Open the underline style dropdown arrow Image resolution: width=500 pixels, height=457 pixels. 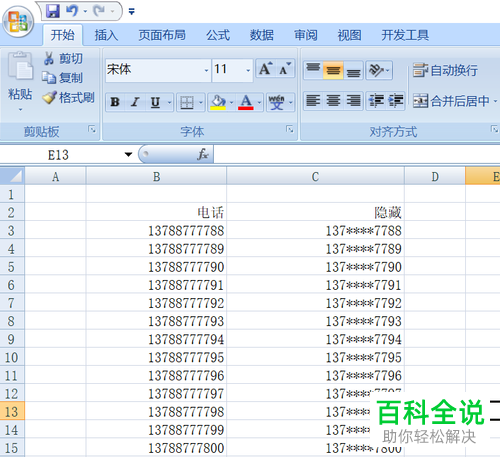tap(169, 102)
